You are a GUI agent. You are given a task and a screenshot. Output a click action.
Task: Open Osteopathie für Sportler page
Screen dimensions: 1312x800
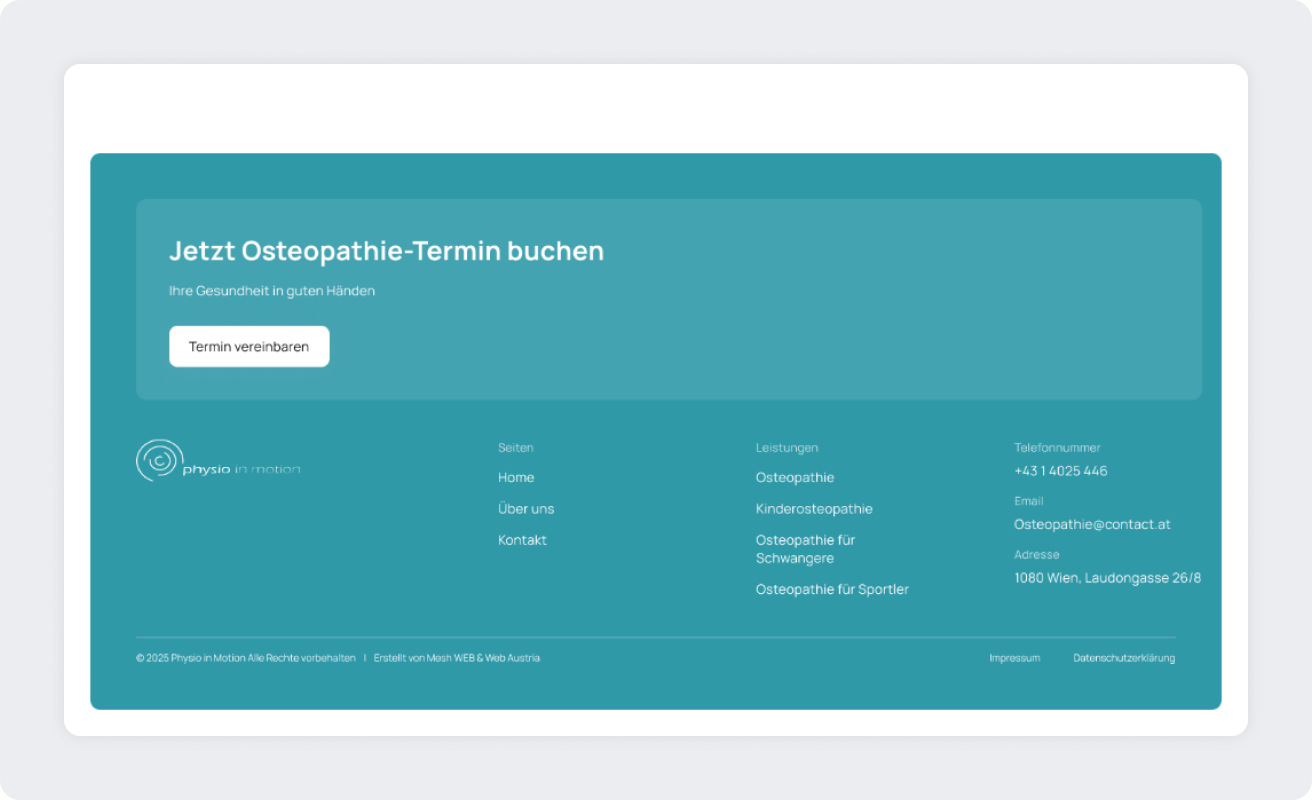pos(833,589)
